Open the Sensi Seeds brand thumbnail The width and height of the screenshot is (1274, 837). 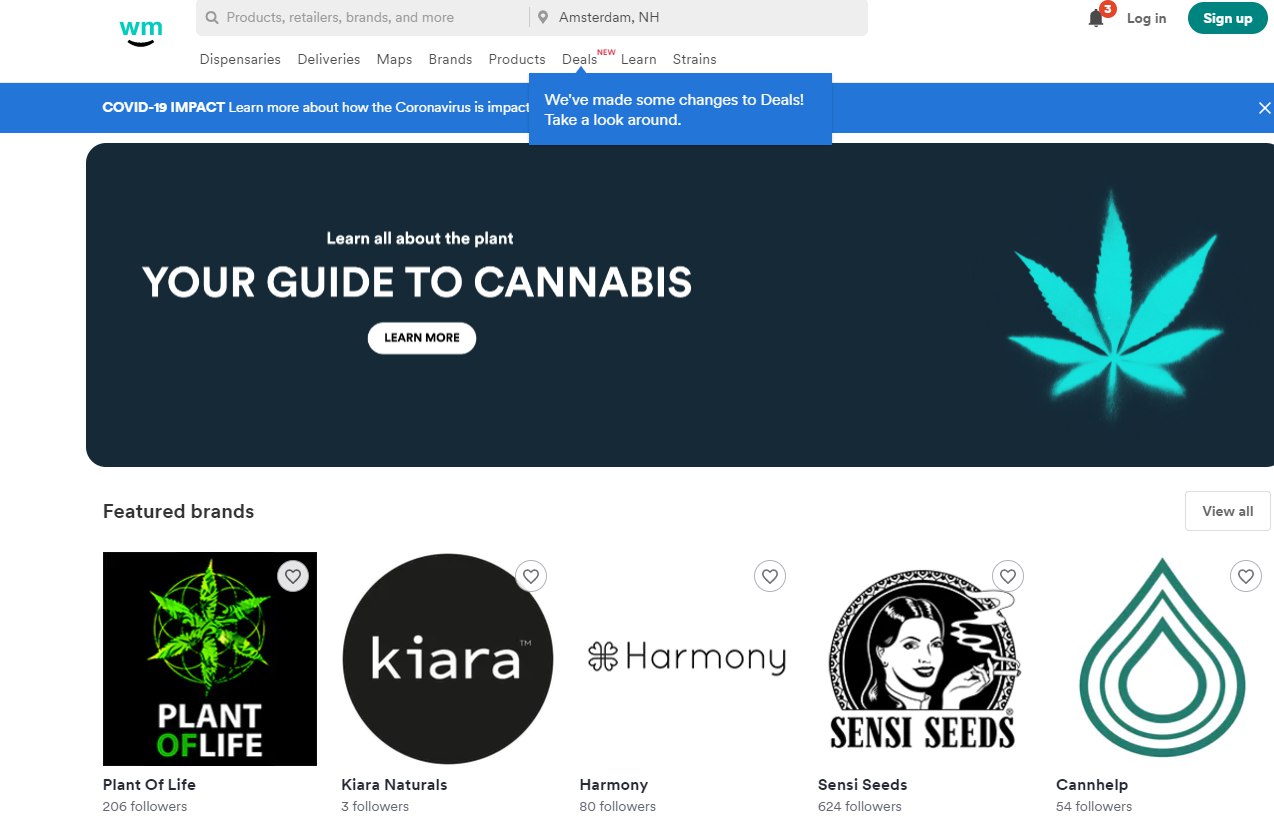point(922,659)
